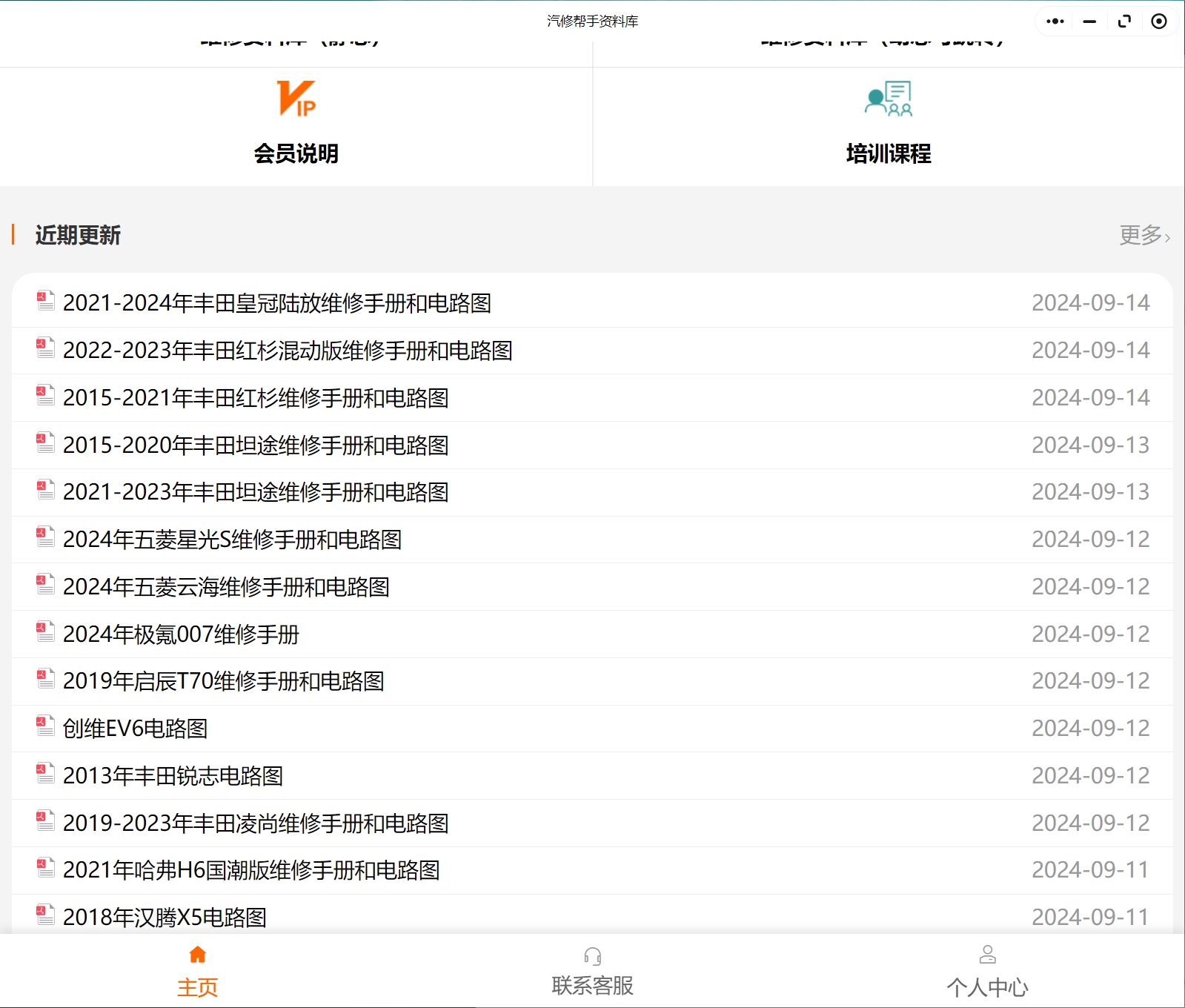Click the home icon in bottom bar
Viewport: 1185px width, 1008px height.
point(197,955)
